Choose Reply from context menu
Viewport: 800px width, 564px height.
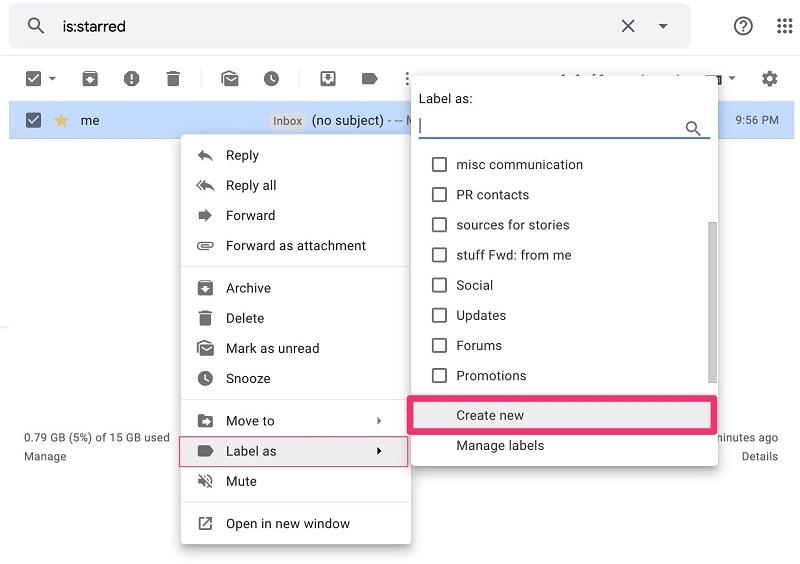(x=296, y=155)
